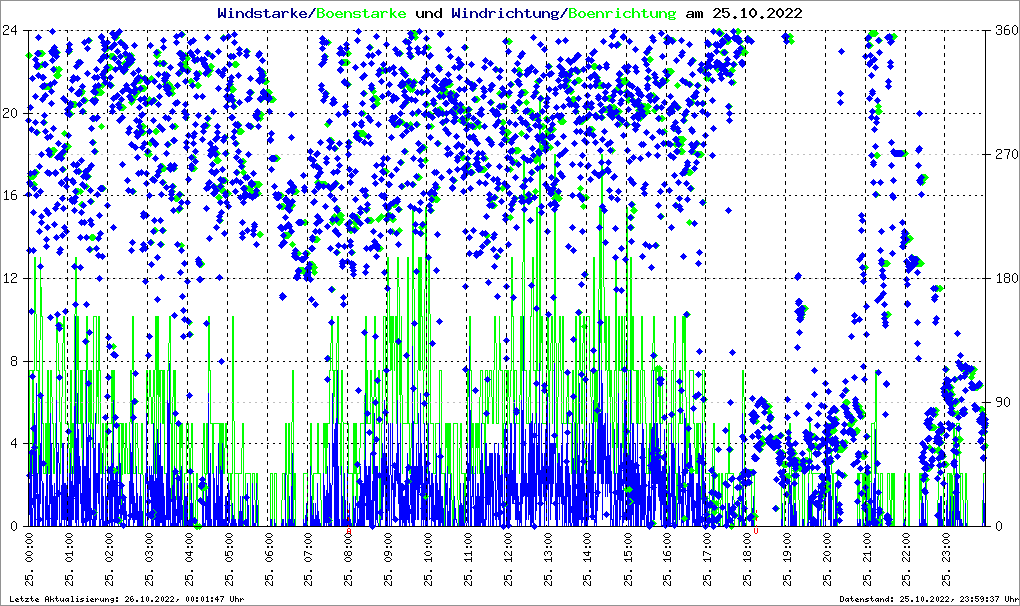Click the time label '25. 09:00'
Image resolution: width=1020 pixels, height=606 pixels.
(x=388, y=559)
